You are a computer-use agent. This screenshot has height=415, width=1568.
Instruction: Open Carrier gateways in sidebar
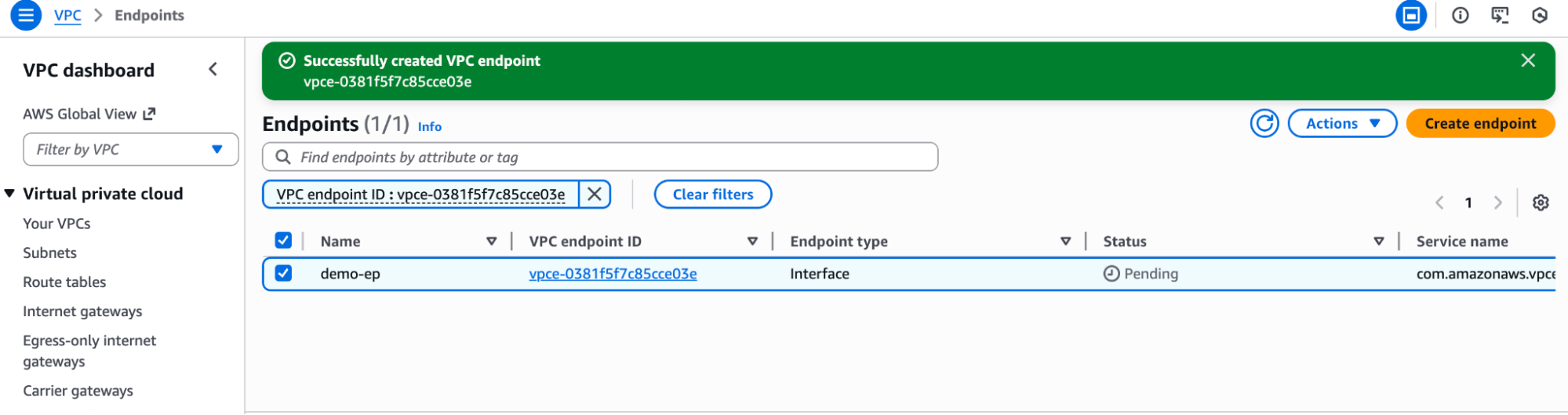click(78, 391)
